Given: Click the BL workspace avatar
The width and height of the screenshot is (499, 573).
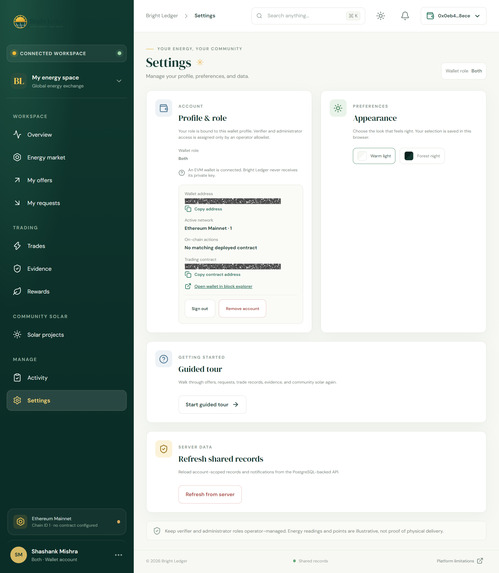Looking at the screenshot, I should pos(19,81).
